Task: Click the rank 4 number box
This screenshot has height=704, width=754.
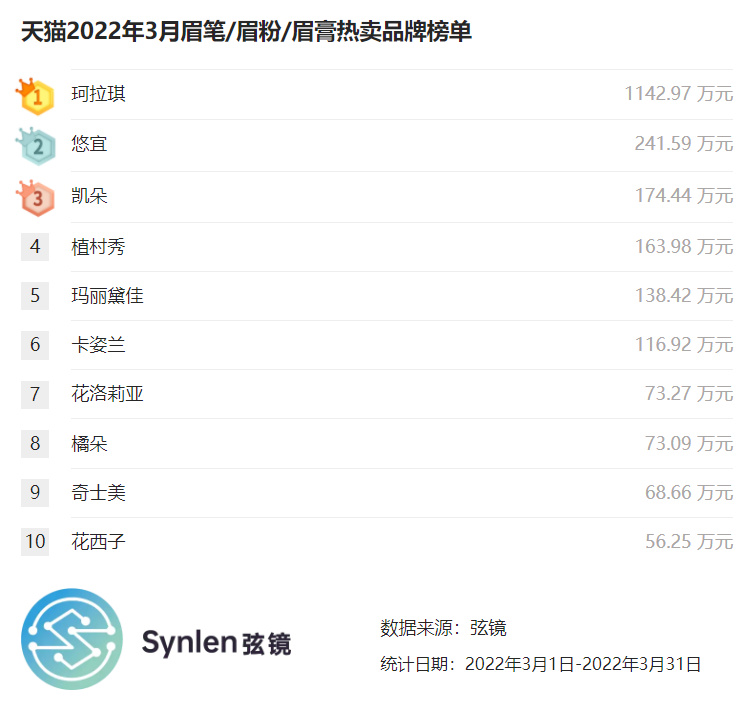Action: pyautogui.click(x=35, y=246)
